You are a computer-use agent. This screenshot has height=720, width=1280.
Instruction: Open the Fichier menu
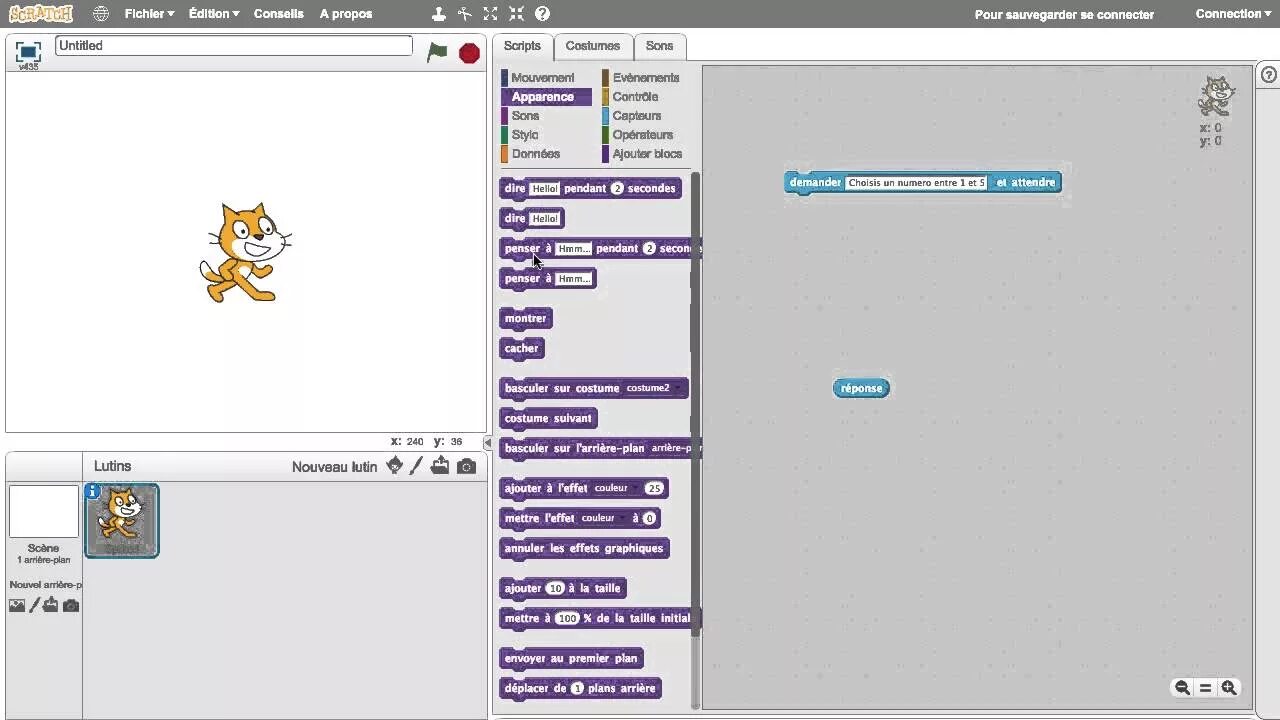(x=150, y=14)
